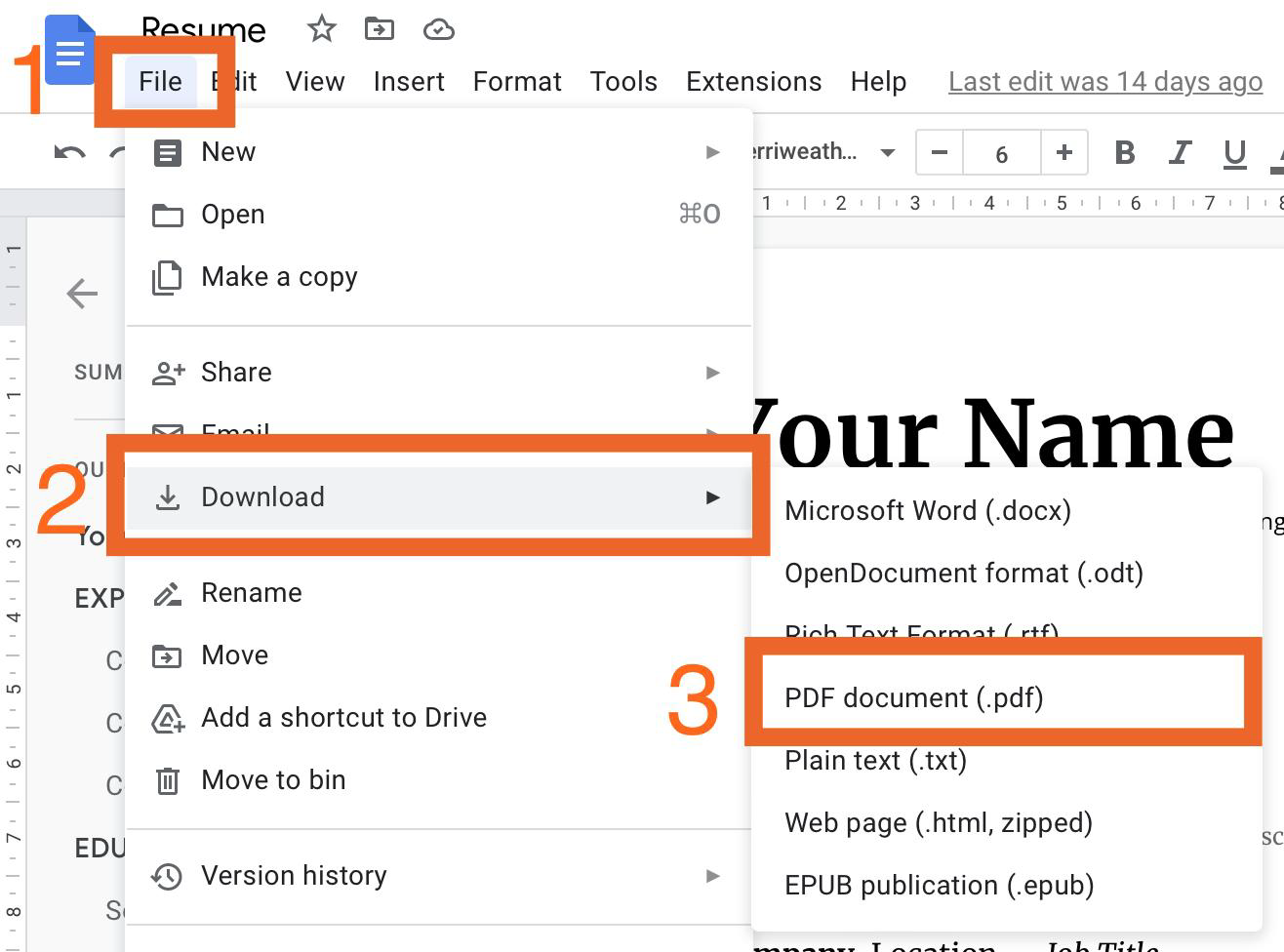Choose Move to bin

[x=439, y=780]
